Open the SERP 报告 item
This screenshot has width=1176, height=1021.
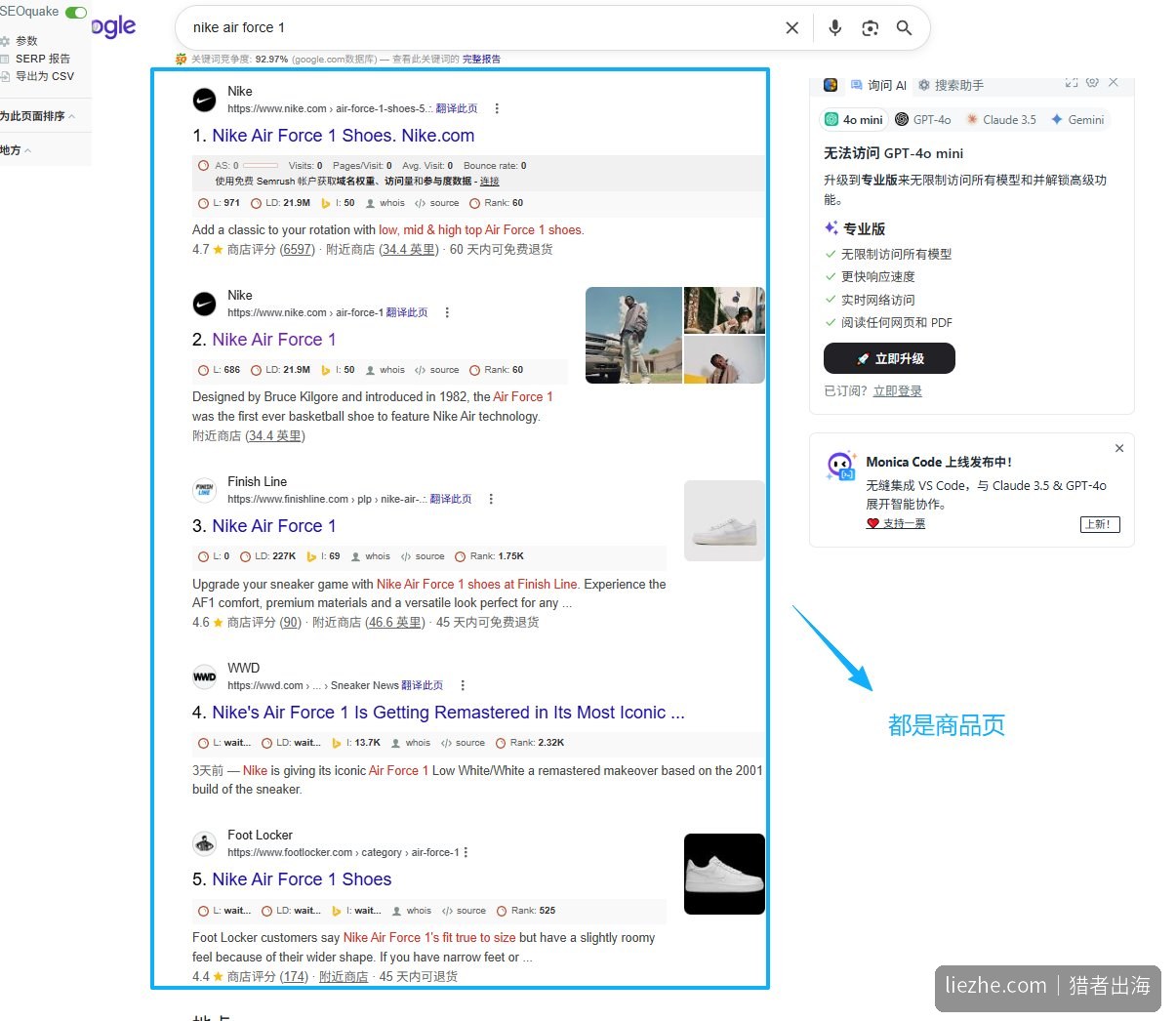coord(43,59)
